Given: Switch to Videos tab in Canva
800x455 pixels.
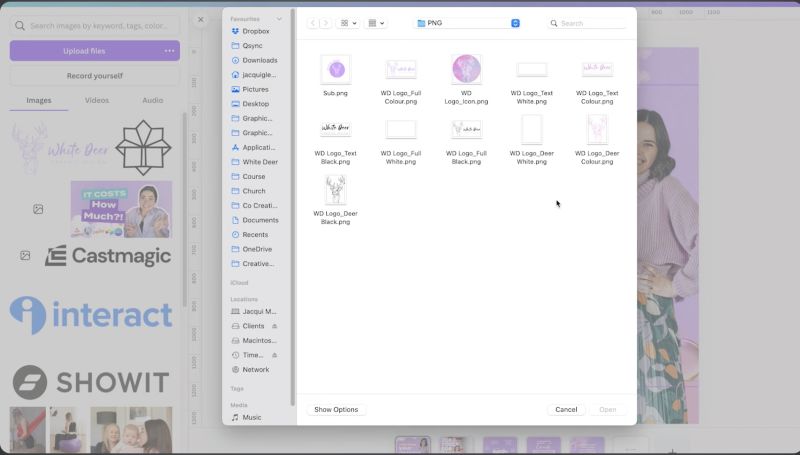Looking at the screenshot, I should pos(97,100).
